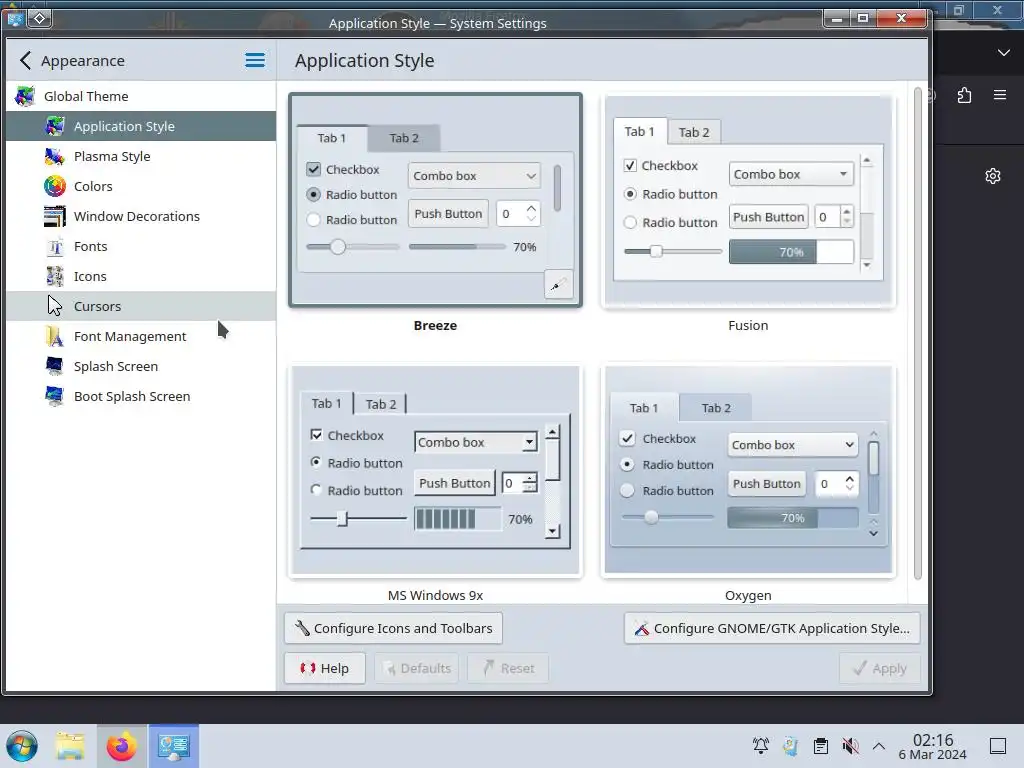
Task: Switch to Tab 2 in Fusion preview
Action: click(x=694, y=132)
